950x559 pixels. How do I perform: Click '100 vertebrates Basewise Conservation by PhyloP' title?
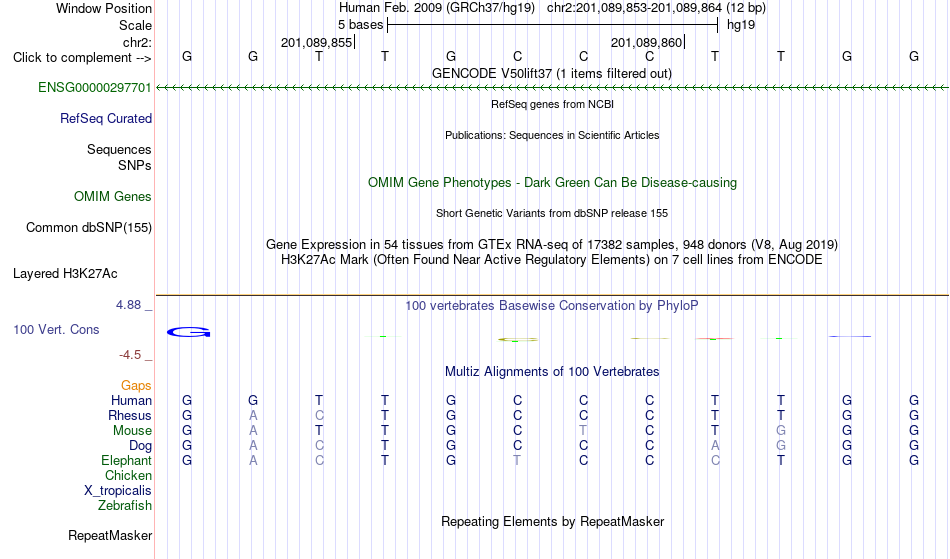(552, 305)
